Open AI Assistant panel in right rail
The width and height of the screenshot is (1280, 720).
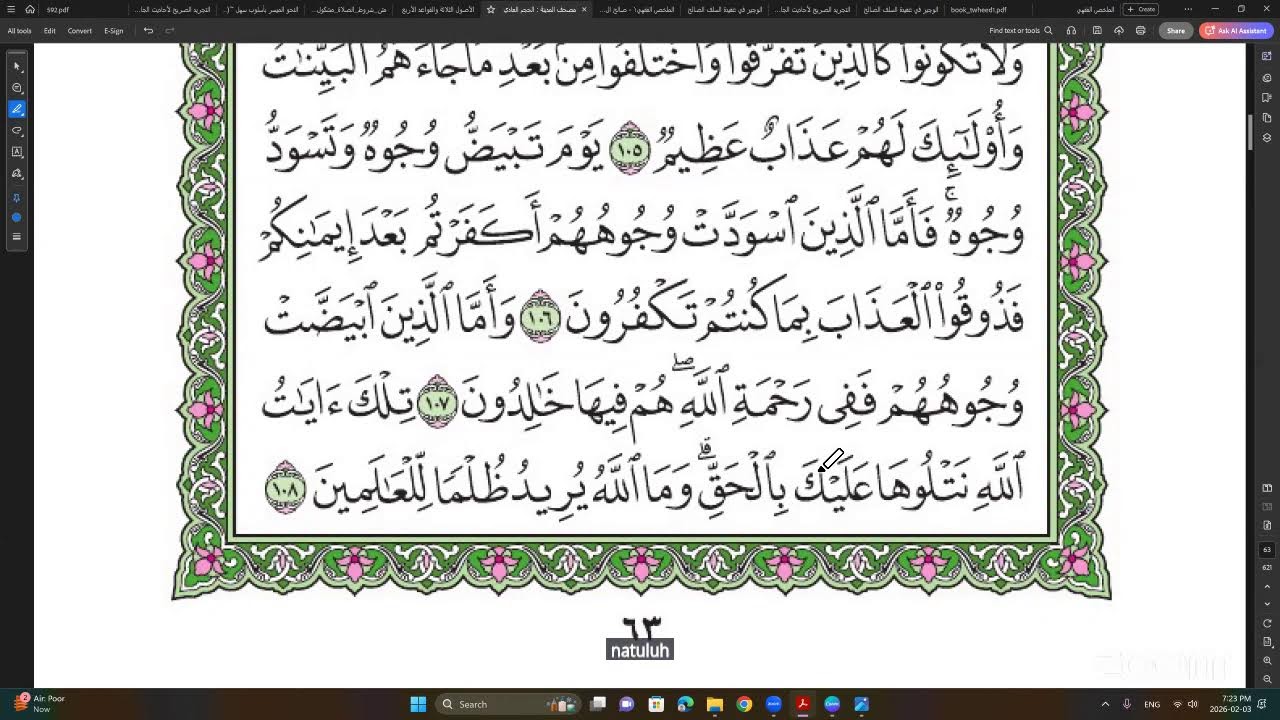pyautogui.click(x=1267, y=57)
